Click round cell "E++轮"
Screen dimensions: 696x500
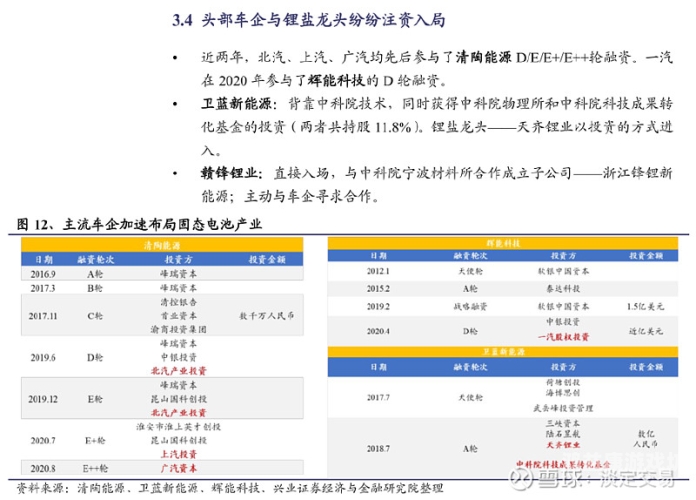[x=95, y=468]
